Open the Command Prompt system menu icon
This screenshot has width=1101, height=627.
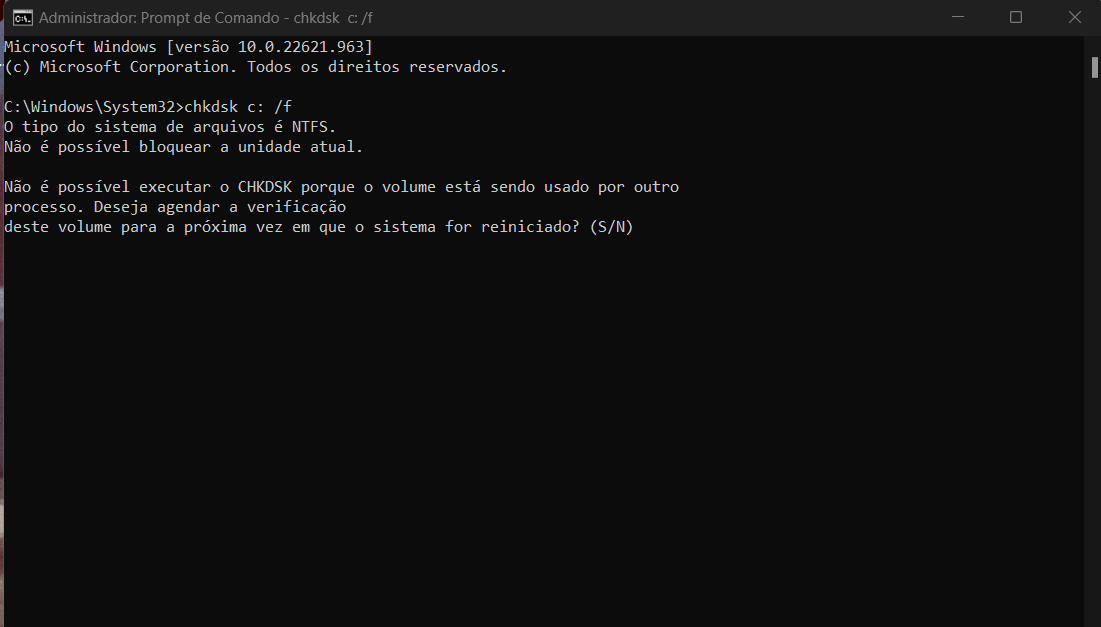pos(22,18)
